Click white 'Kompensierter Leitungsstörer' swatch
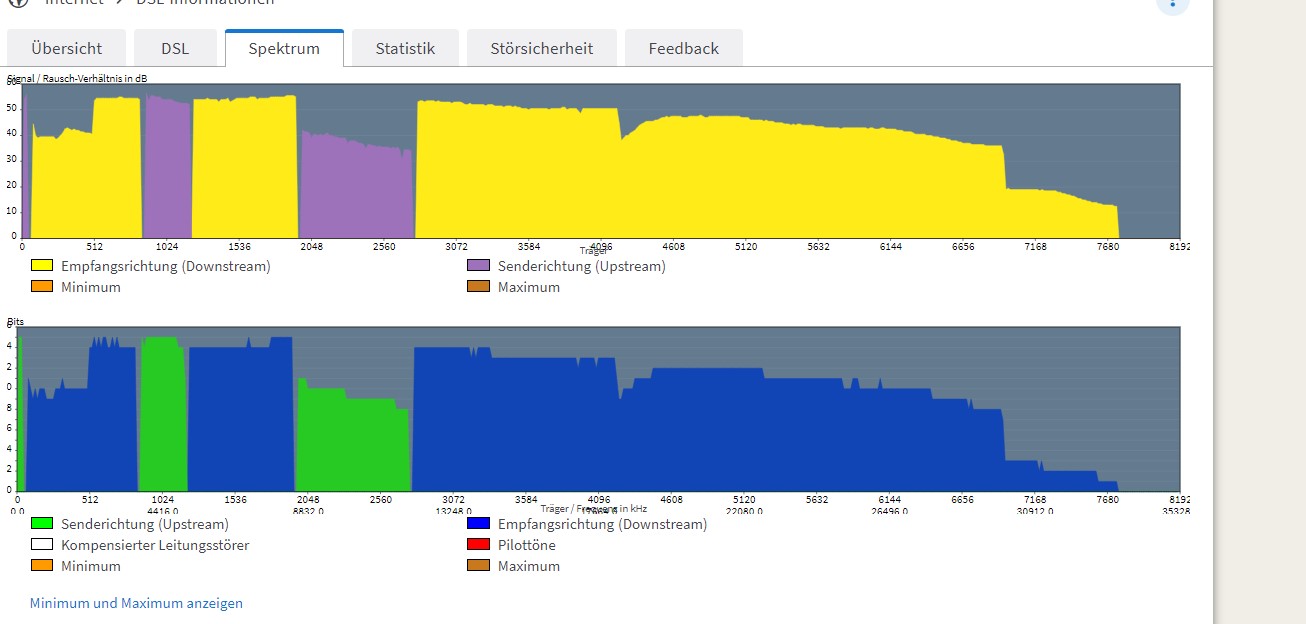The height and width of the screenshot is (624, 1306). (x=42, y=545)
